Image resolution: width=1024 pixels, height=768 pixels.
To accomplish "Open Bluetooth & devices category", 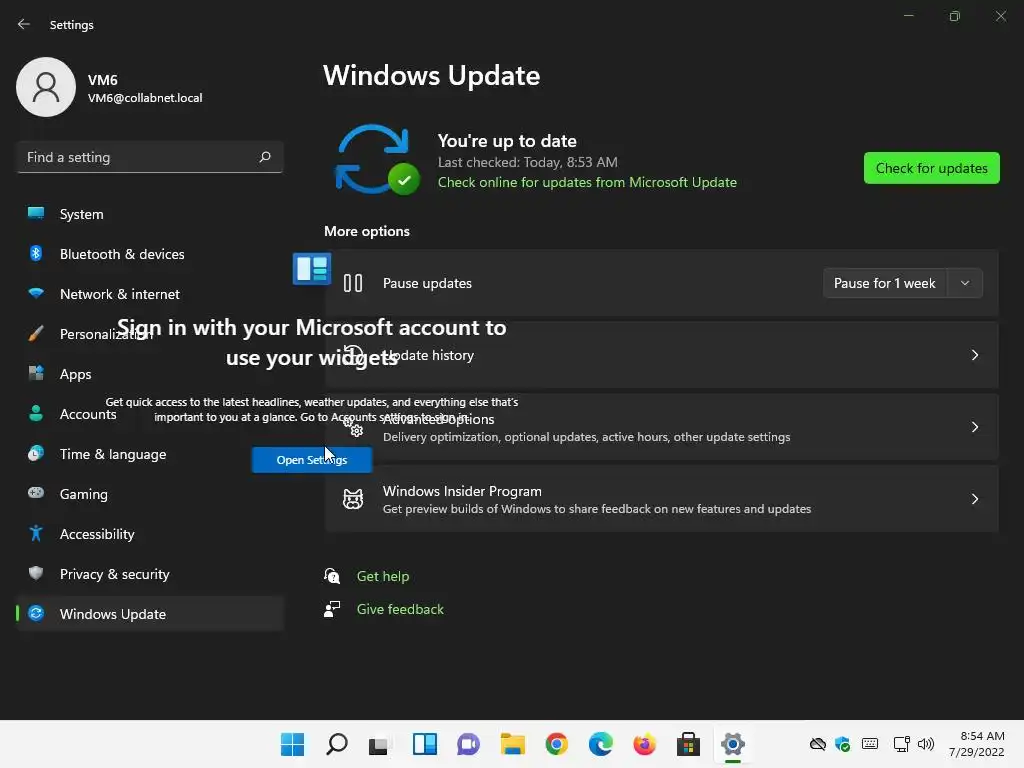I will [150, 254].
